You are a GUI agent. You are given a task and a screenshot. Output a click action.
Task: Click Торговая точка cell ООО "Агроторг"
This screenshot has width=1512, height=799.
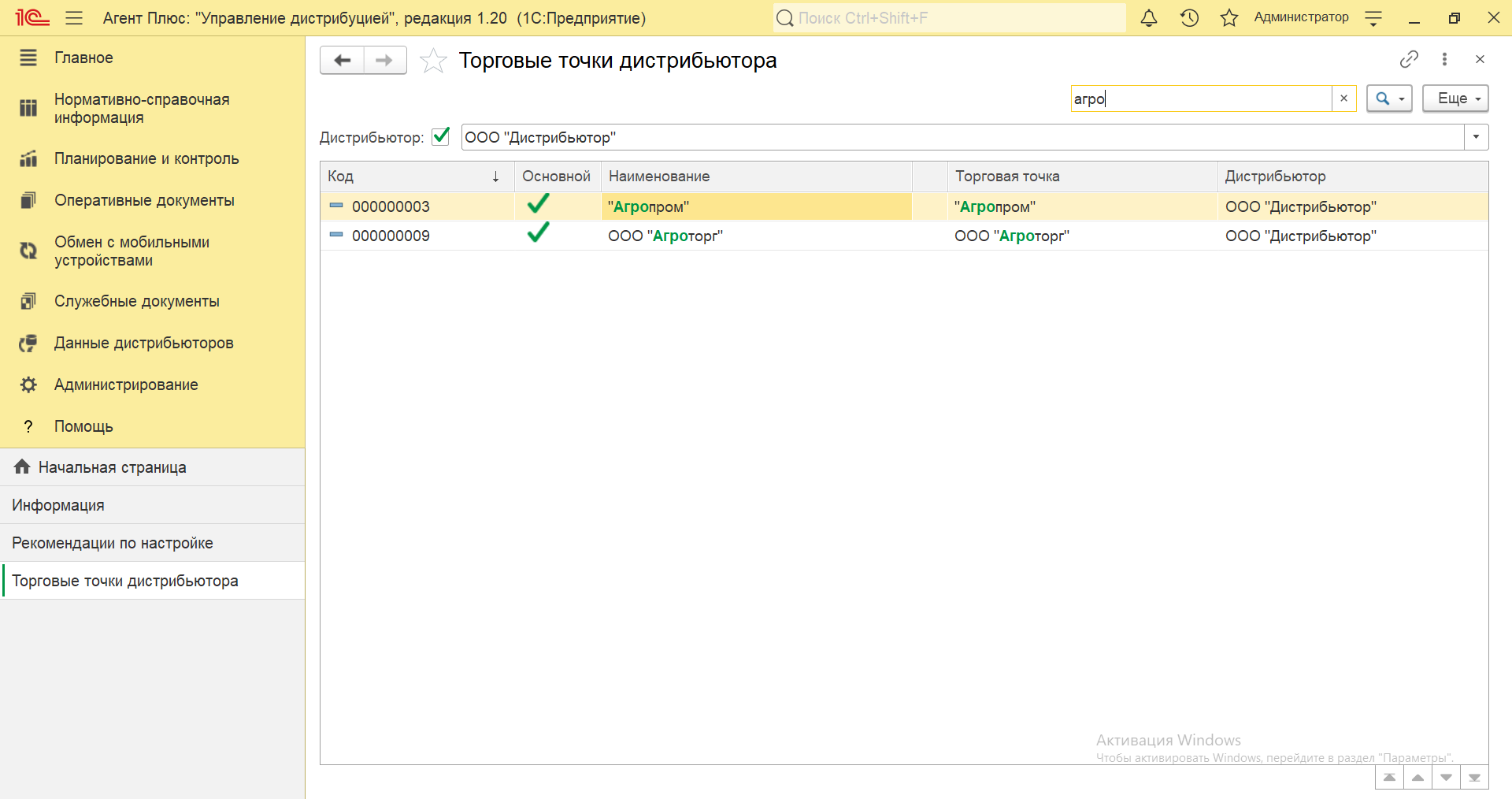pyautogui.click(x=1083, y=236)
